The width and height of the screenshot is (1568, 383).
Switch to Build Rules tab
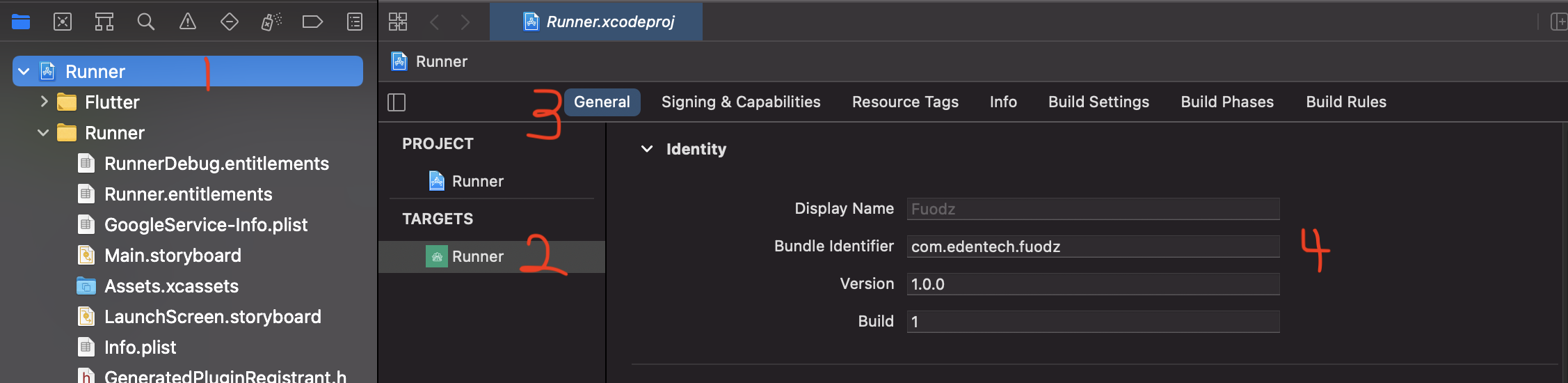(1346, 102)
